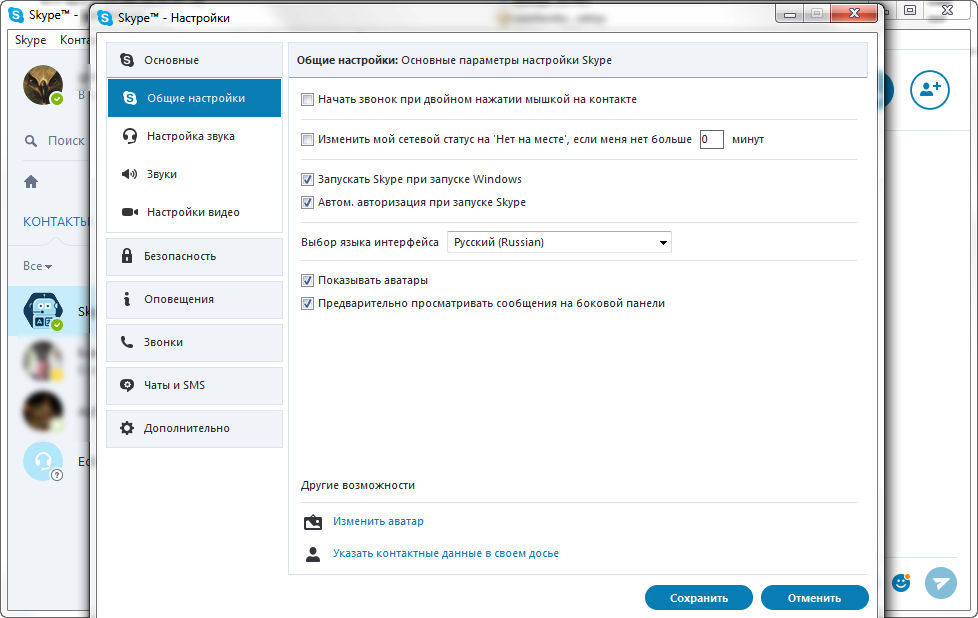The image size is (978, 618).
Task: Click the home icon in Skype sidebar
Action: click(31, 182)
